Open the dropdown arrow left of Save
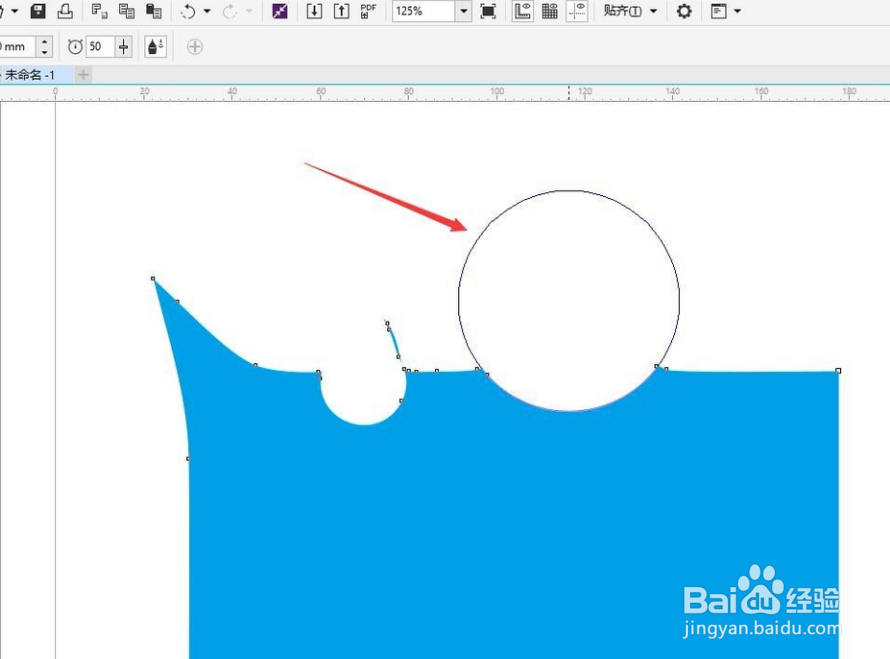Image resolution: width=890 pixels, height=659 pixels. [x=14, y=11]
